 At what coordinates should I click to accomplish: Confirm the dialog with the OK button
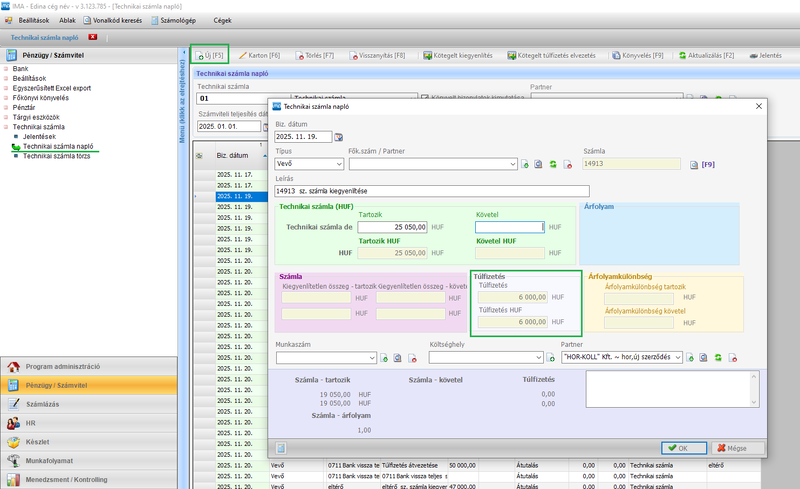click(x=684, y=448)
